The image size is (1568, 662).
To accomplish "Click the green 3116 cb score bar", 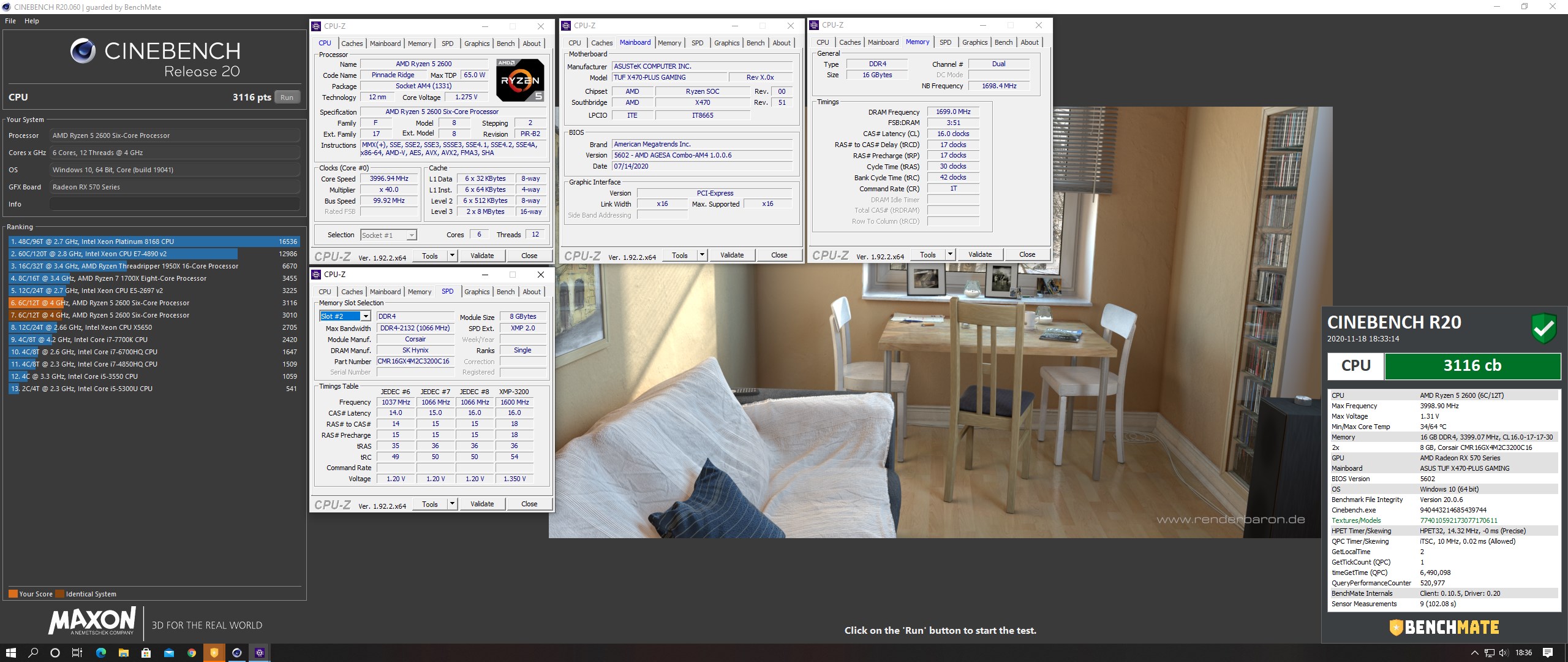I will pos(1472,366).
